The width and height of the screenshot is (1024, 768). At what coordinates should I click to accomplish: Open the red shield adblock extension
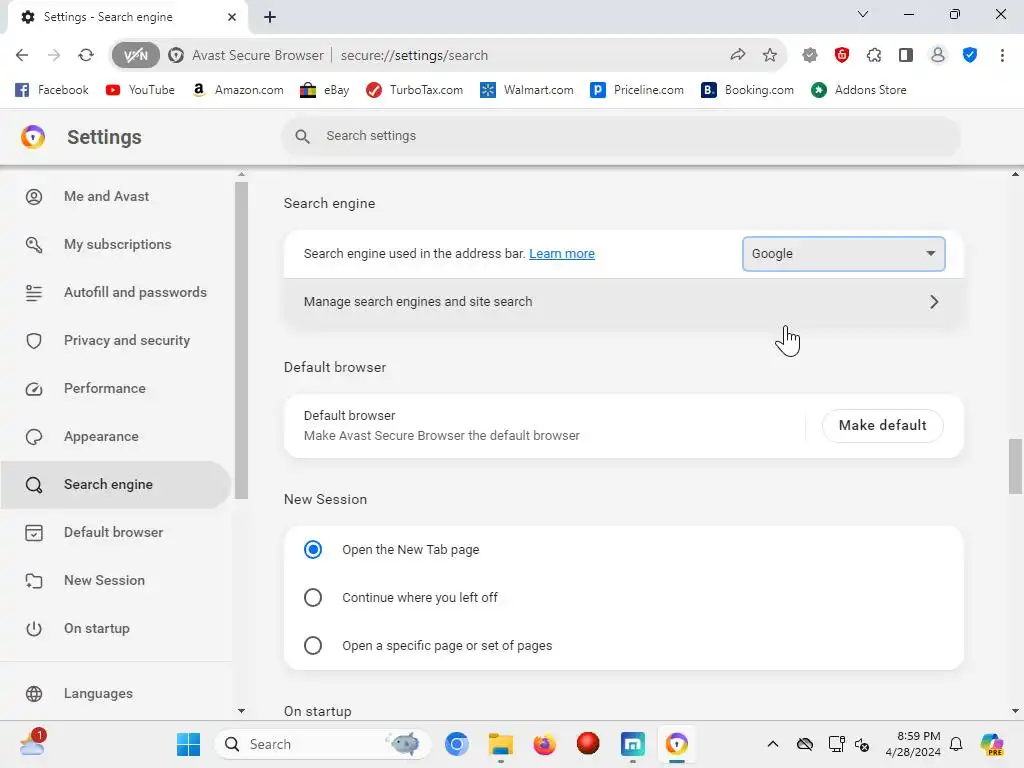click(x=842, y=56)
